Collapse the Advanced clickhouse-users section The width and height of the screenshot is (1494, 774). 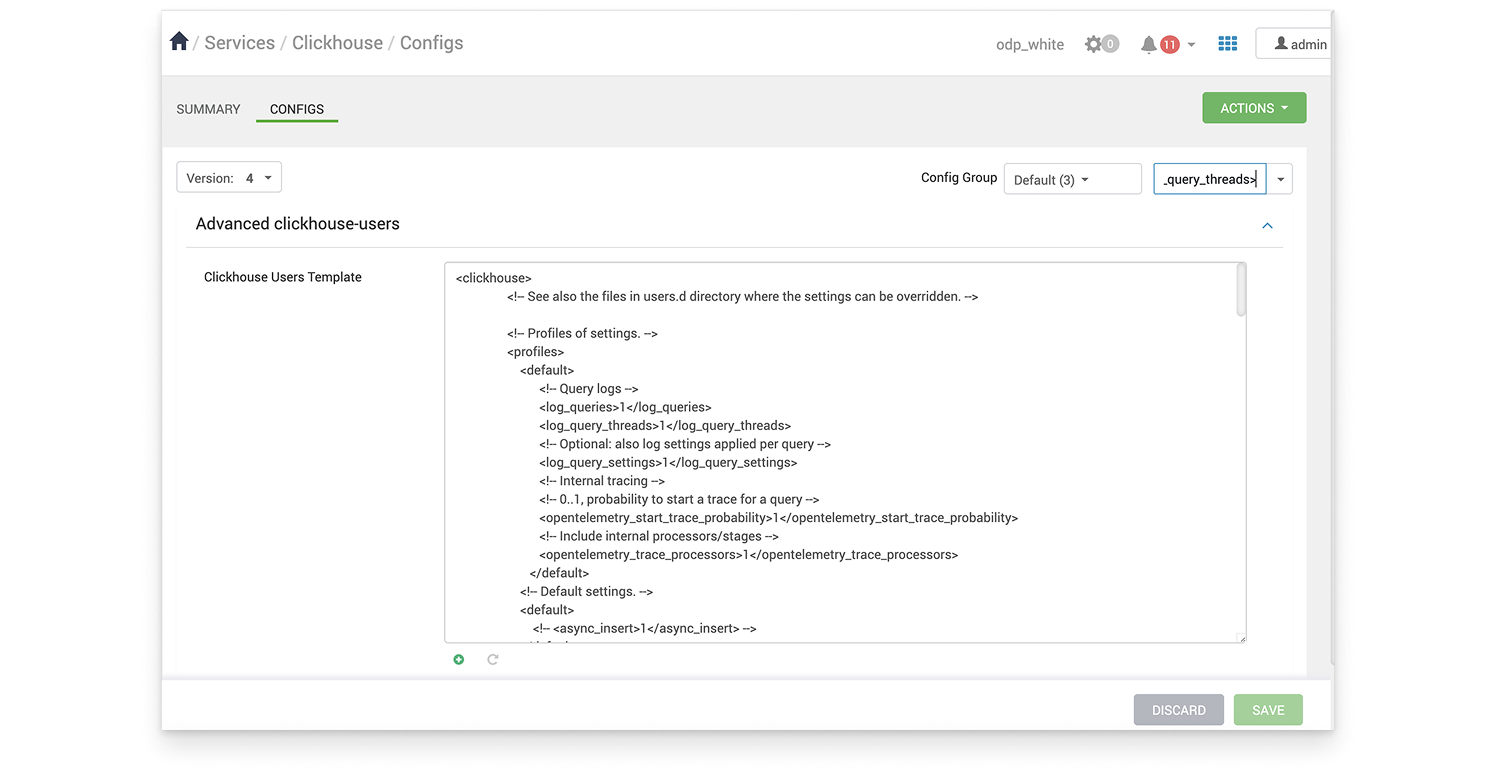1267,226
